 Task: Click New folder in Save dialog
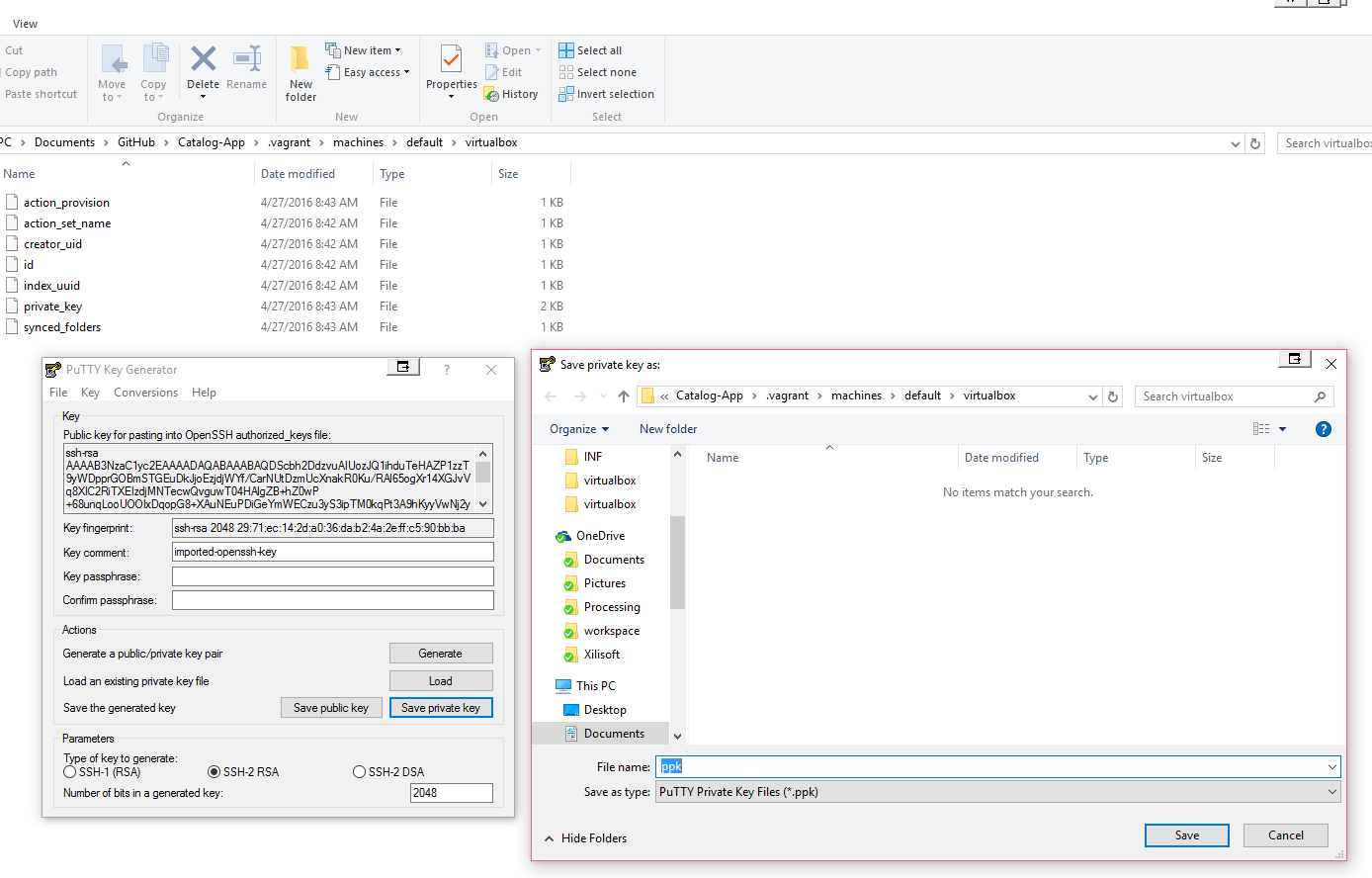coord(668,429)
